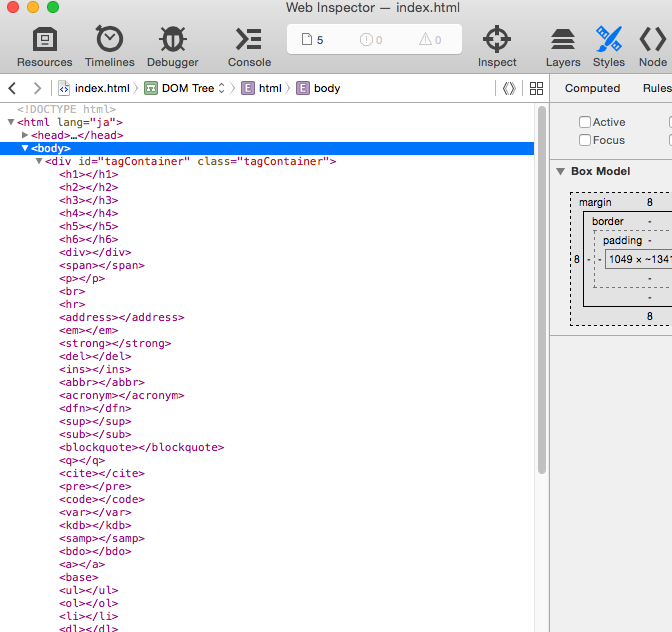Show the Styles sidebar

pos(609,47)
